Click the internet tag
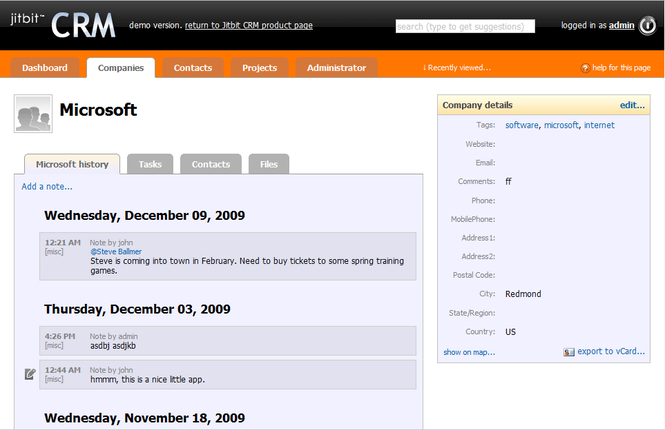Screen dimensions: 665x430 (x=599, y=125)
